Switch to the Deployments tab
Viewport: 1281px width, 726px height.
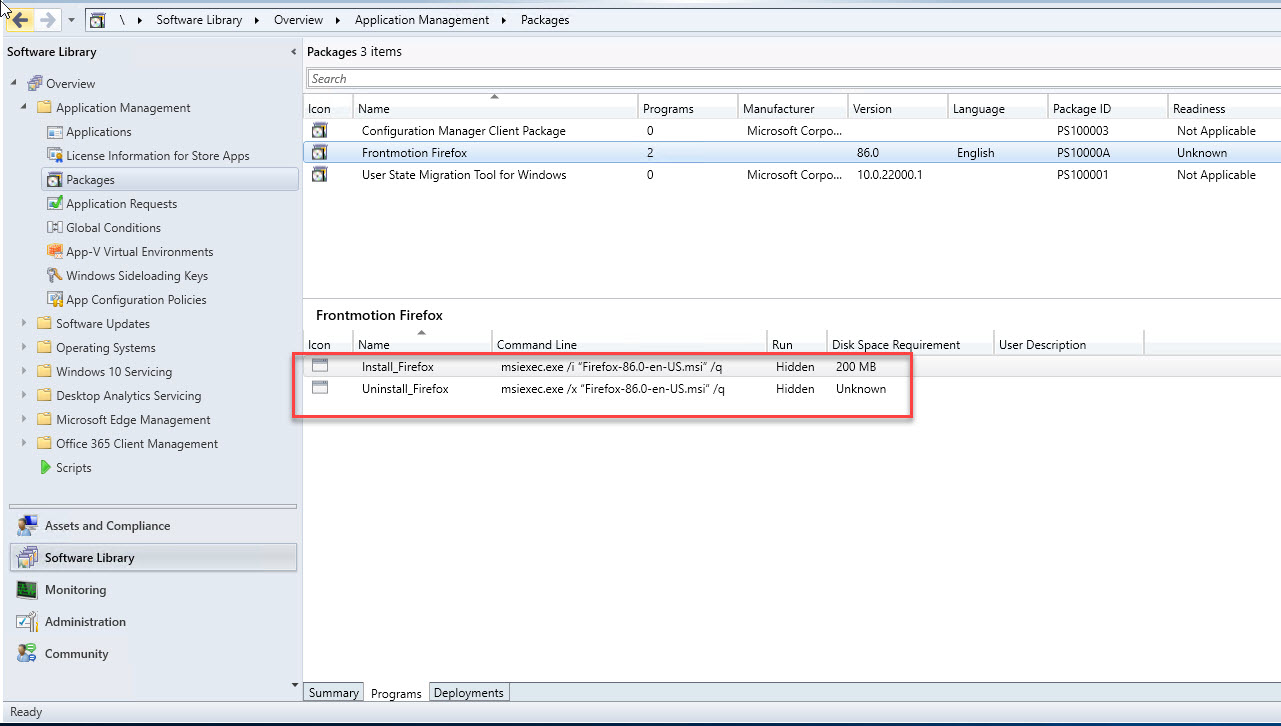pos(469,693)
